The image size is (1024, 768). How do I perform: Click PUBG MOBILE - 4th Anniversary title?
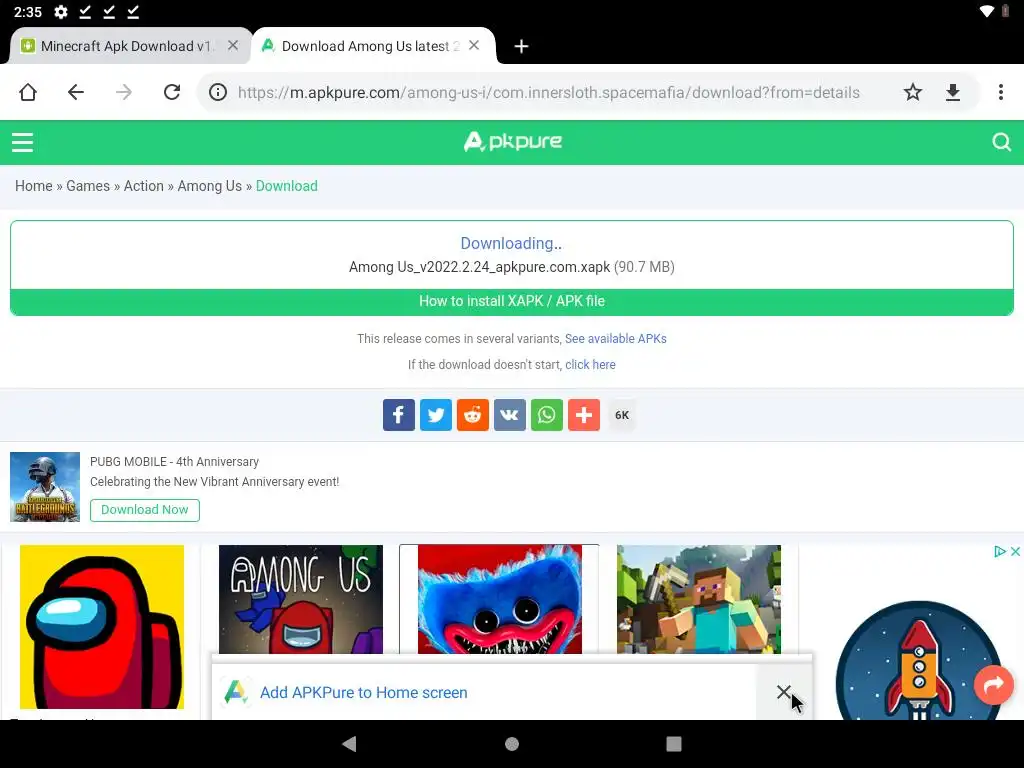[174, 462]
